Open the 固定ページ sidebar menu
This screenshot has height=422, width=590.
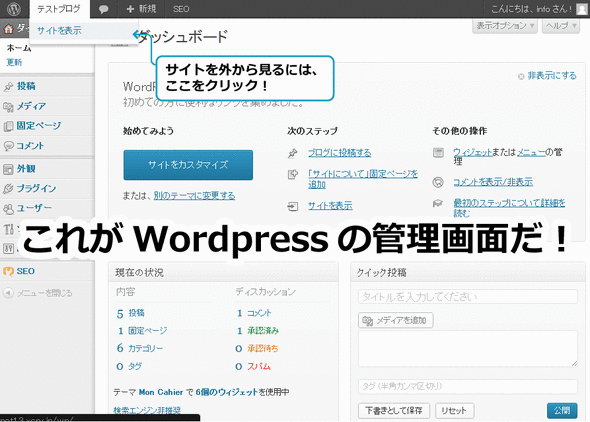click(x=38, y=126)
